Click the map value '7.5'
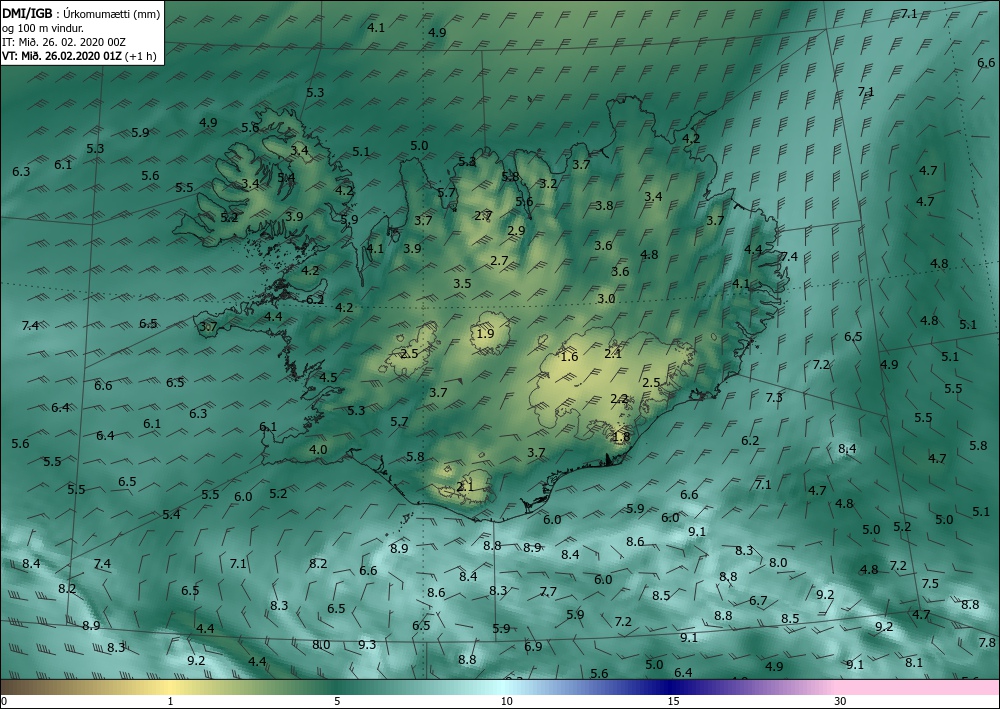Screen dimensions: 1000x709 [930, 583]
